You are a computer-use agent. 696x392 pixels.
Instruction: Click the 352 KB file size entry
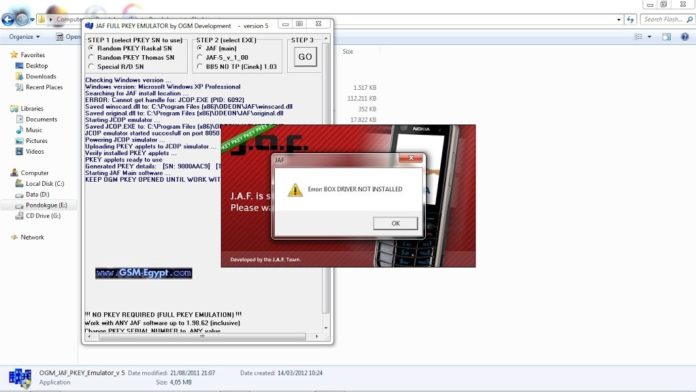pos(367,109)
